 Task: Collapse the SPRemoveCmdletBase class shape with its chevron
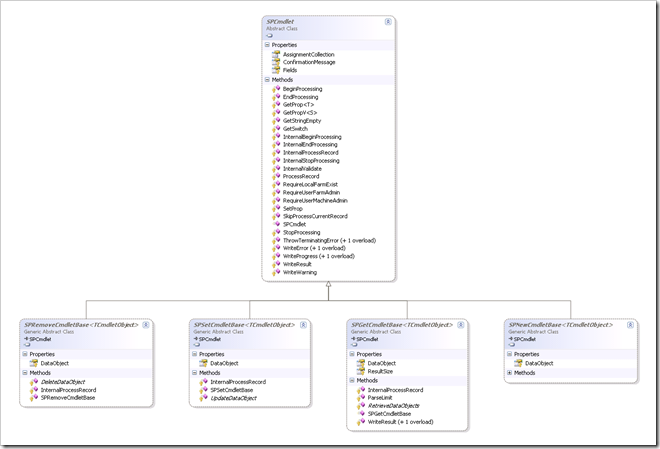click(146, 325)
